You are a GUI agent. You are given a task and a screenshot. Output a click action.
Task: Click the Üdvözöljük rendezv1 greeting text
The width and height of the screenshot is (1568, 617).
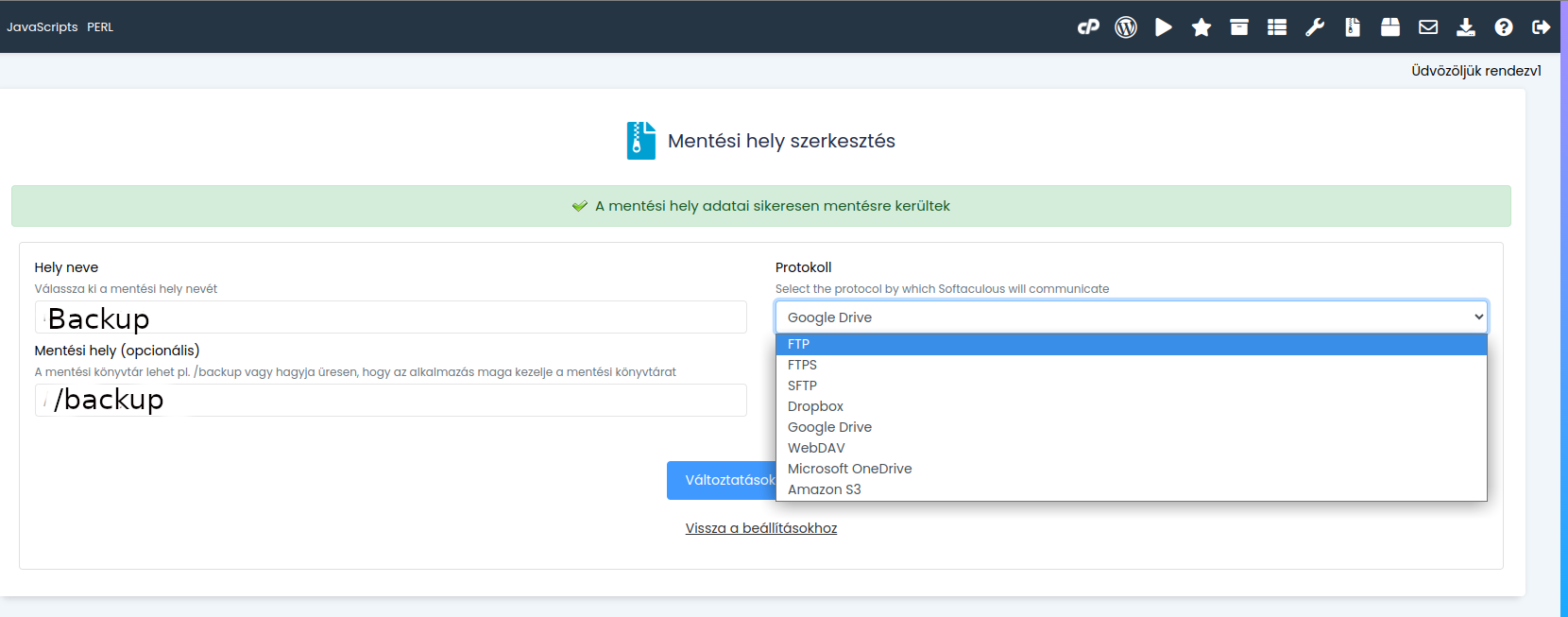[x=1476, y=71]
